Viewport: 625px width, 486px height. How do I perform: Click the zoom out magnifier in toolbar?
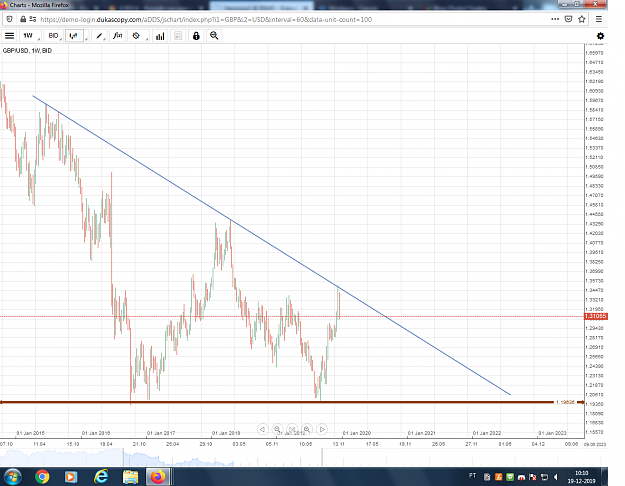coord(214,36)
